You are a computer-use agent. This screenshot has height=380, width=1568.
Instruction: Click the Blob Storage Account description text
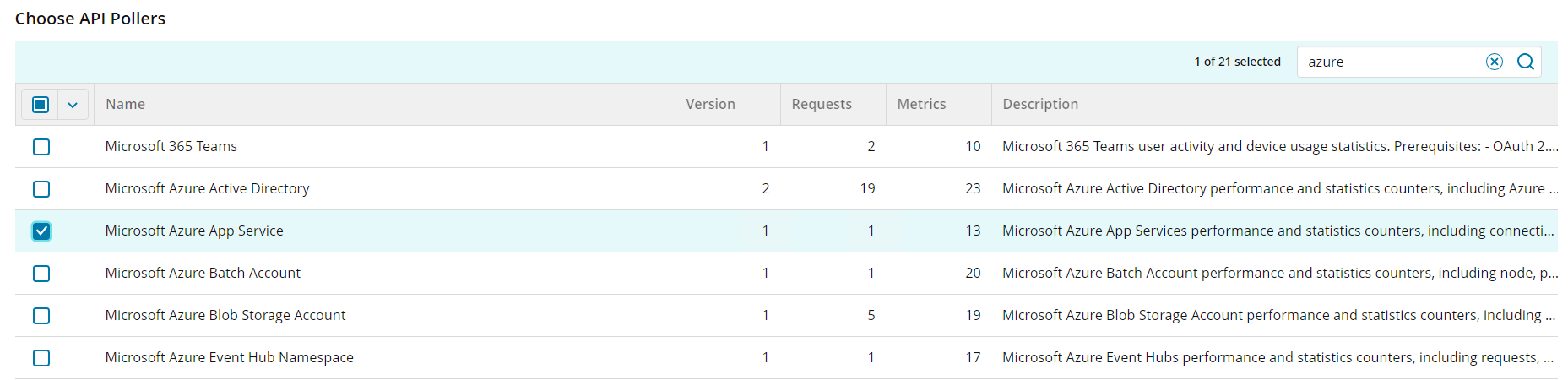tap(1278, 315)
